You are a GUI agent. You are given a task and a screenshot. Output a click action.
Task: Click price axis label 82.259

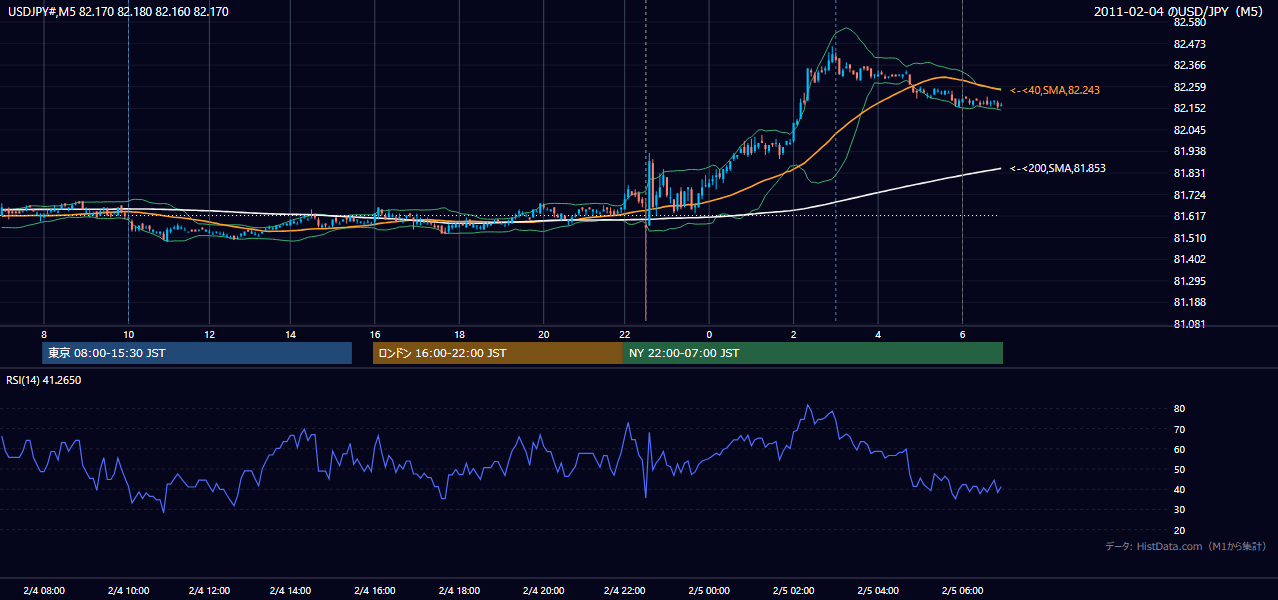1189,87
